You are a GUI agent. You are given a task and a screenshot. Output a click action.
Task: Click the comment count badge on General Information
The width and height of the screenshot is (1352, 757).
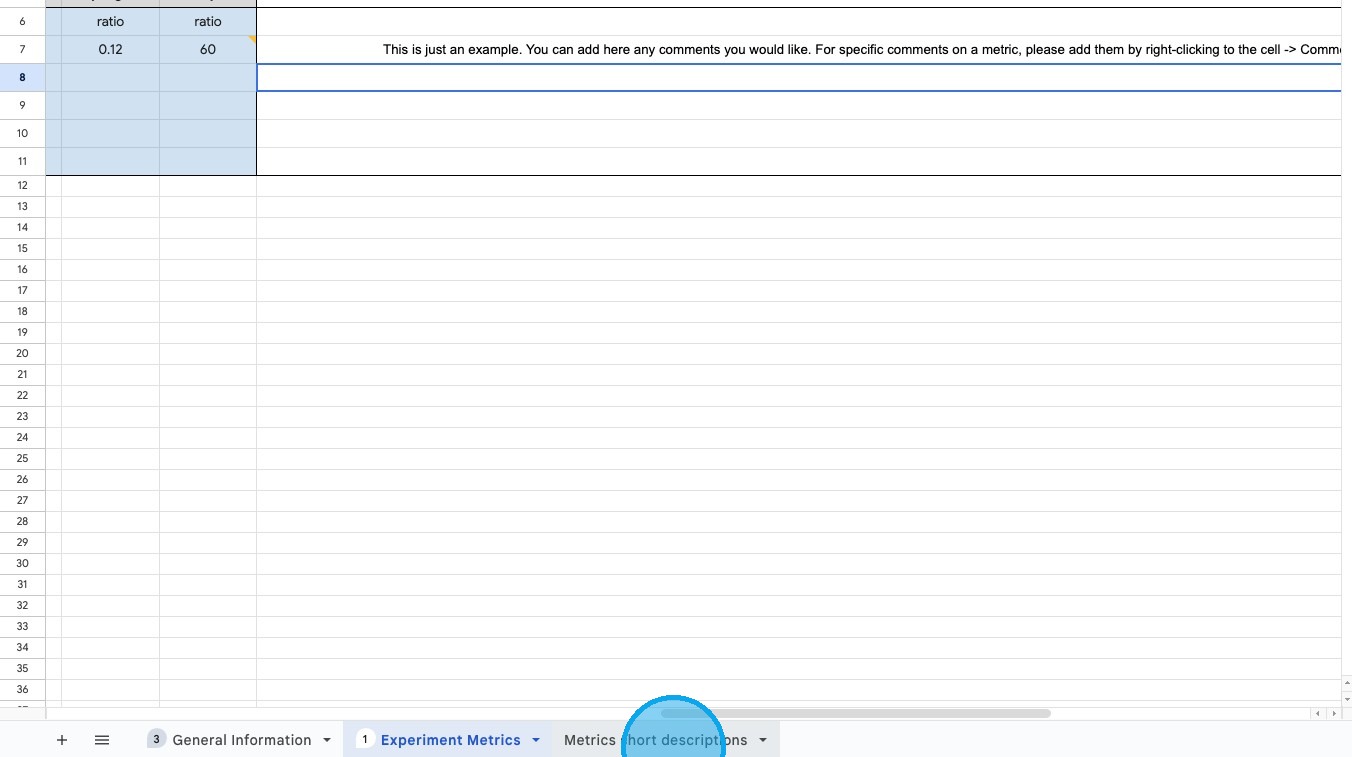pos(156,739)
